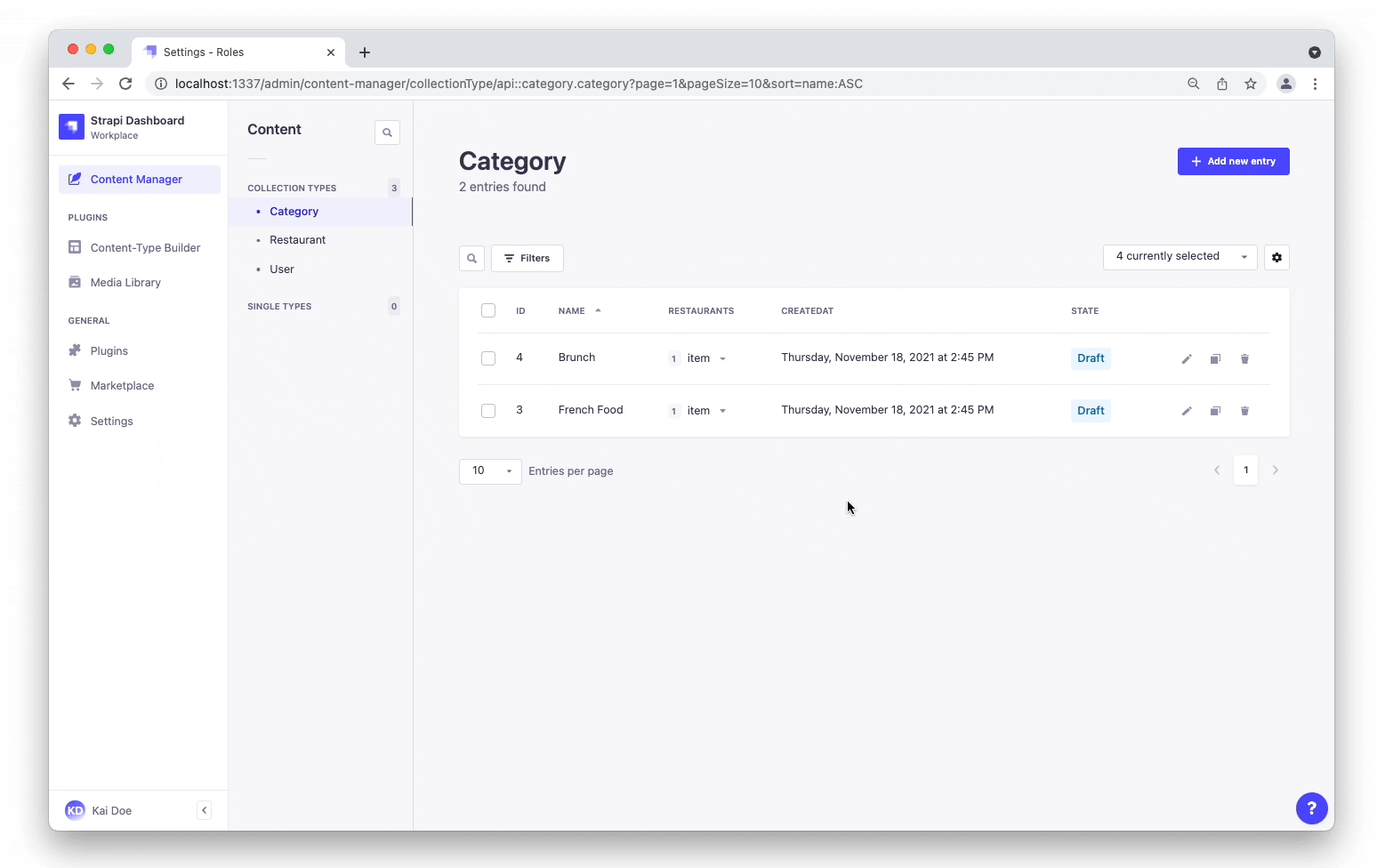Select Restaurant collection type

tap(297, 239)
